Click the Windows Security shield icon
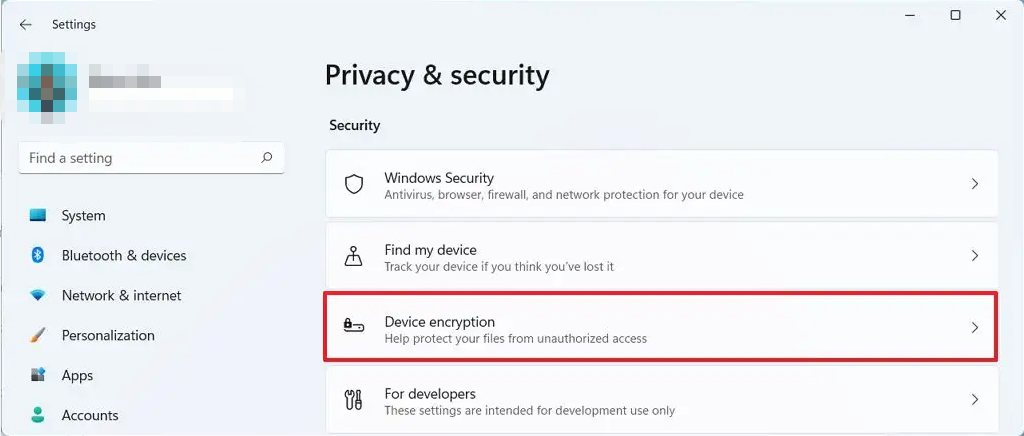 tap(354, 184)
